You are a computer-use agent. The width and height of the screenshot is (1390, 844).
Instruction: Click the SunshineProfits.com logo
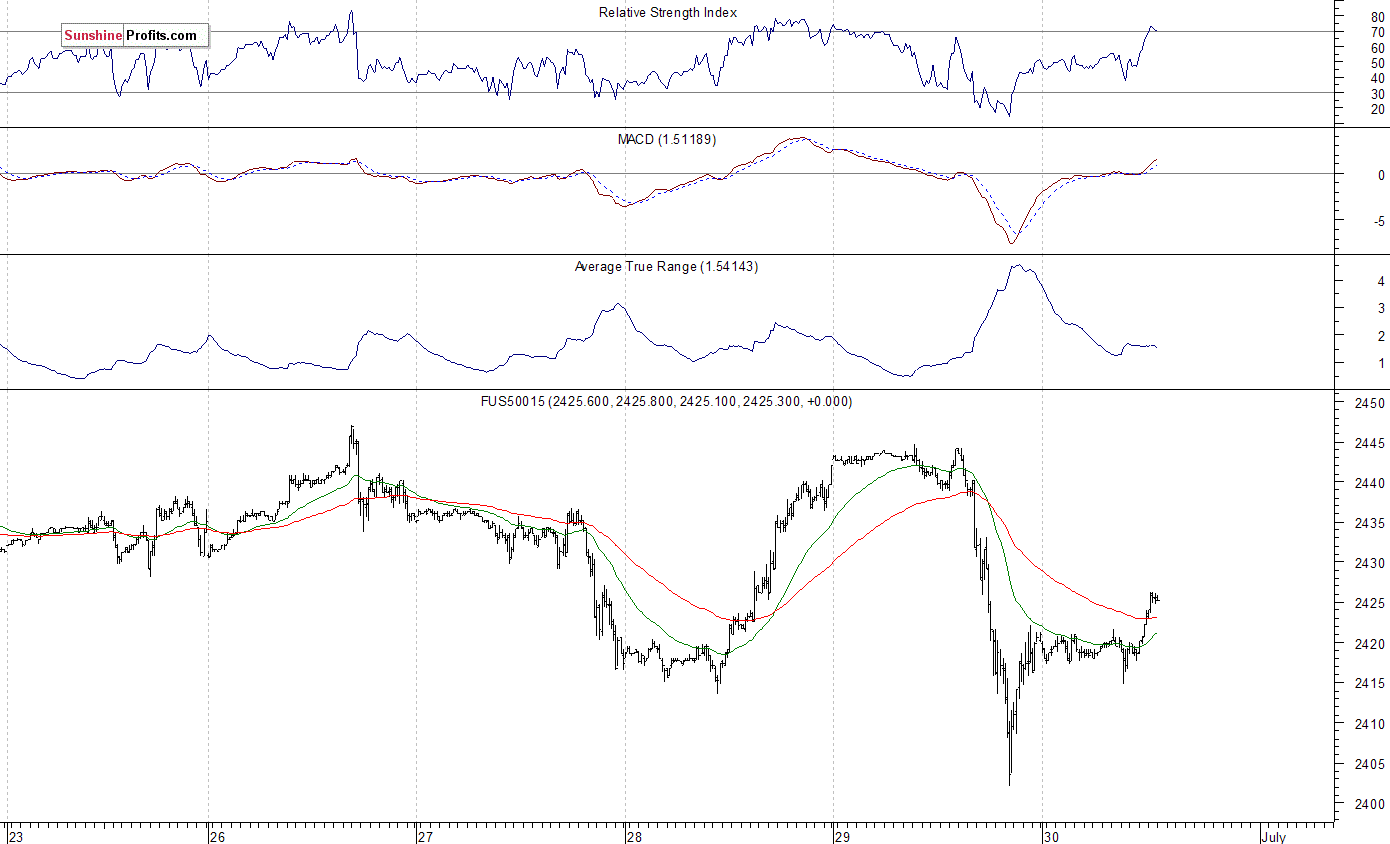[134, 36]
